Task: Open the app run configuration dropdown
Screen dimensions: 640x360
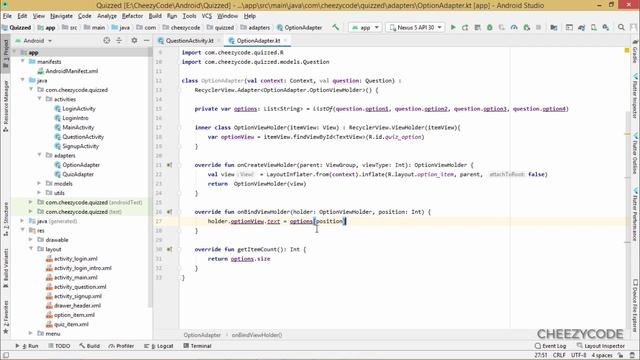Action: pos(365,27)
